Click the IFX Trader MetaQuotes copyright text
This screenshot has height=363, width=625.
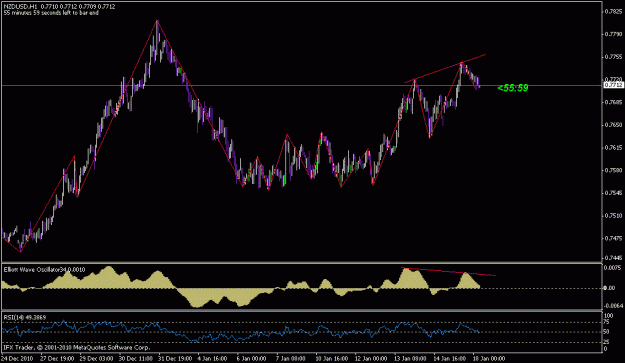(77, 347)
